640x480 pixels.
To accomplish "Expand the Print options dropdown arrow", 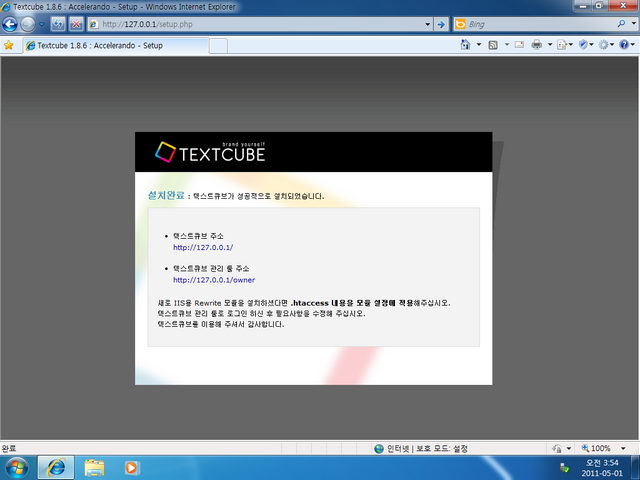I will click(549, 44).
